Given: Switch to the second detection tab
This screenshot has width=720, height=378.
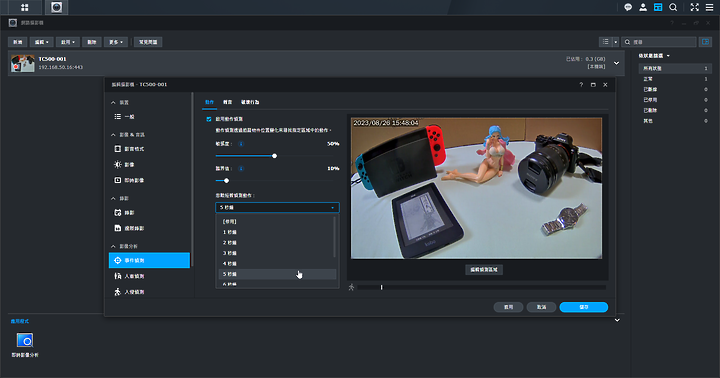Looking at the screenshot, I should pyautogui.click(x=228, y=102).
